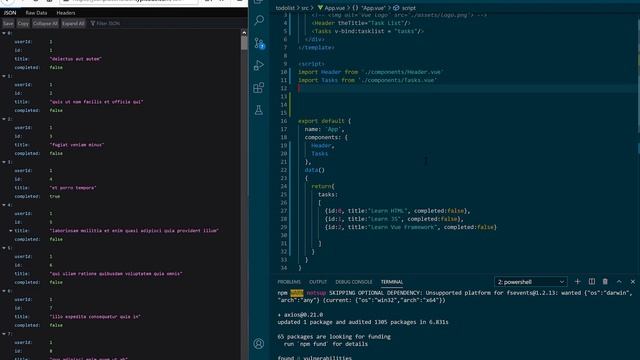Collapse JSON entry 0
The height and width of the screenshot is (360, 640).
pos(4,33)
